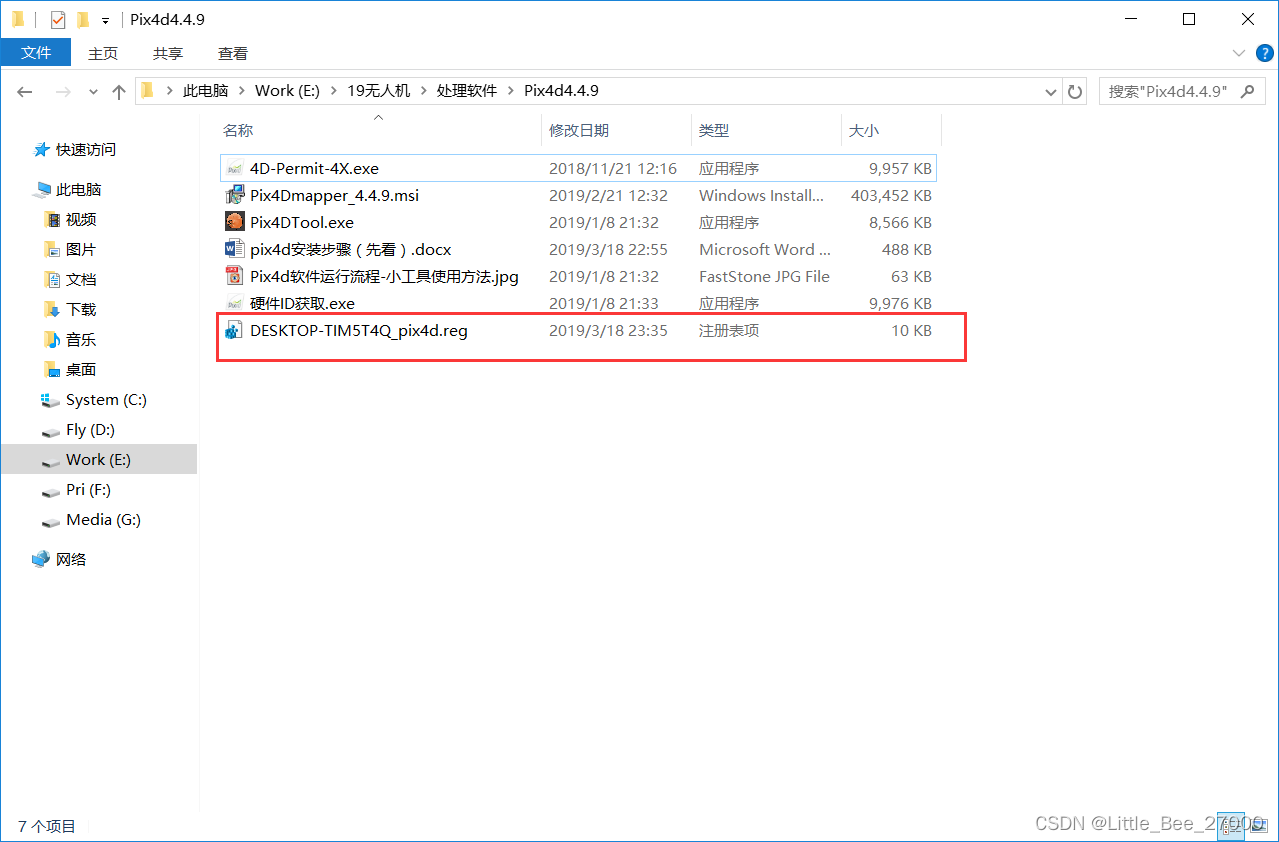Screen dimensions: 1279x842
Task: Refresh the current folder view
Action: pyautogui.click(x=1075, y=91)
